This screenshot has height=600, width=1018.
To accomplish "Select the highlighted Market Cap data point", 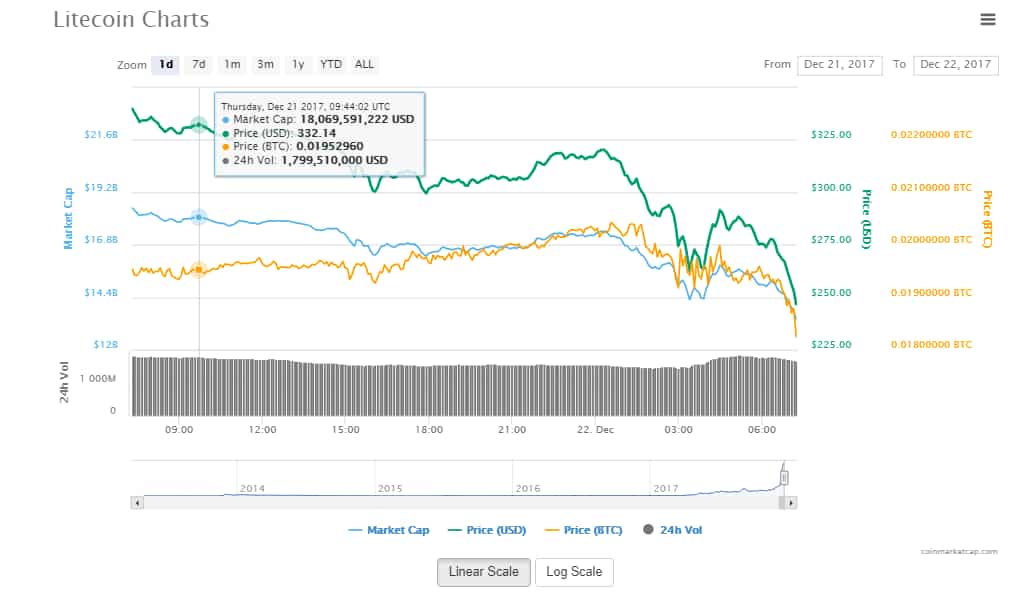I will 199,217.
